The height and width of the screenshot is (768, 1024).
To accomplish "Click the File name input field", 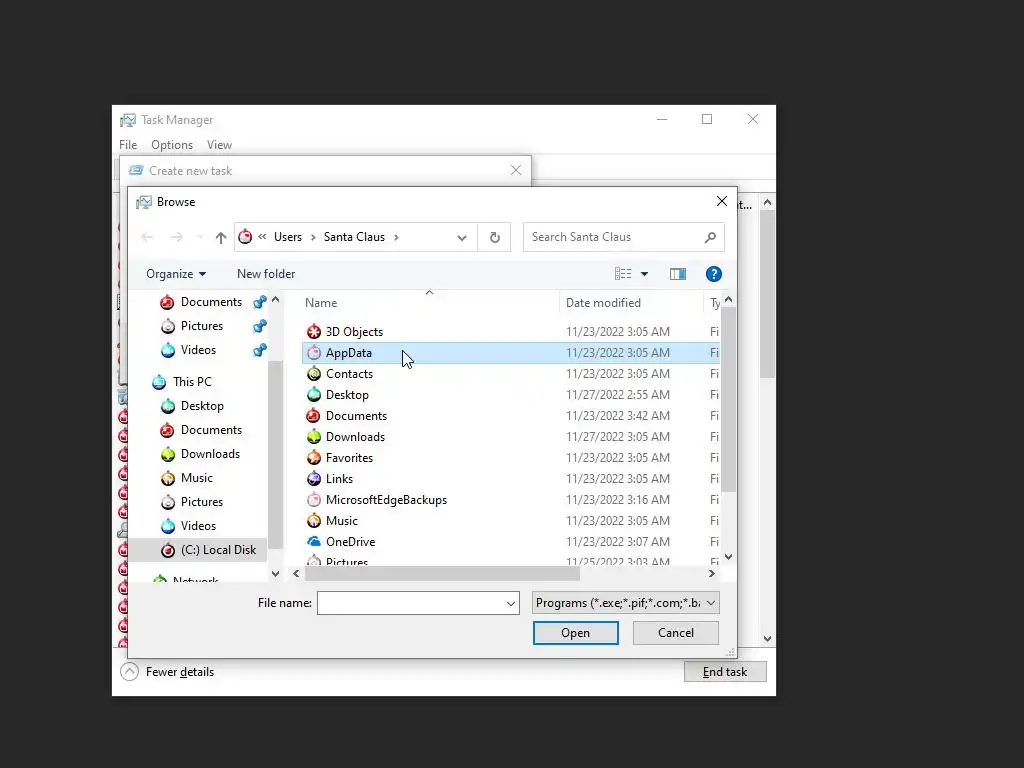I will pyautogui.click(x=410, y=603).
